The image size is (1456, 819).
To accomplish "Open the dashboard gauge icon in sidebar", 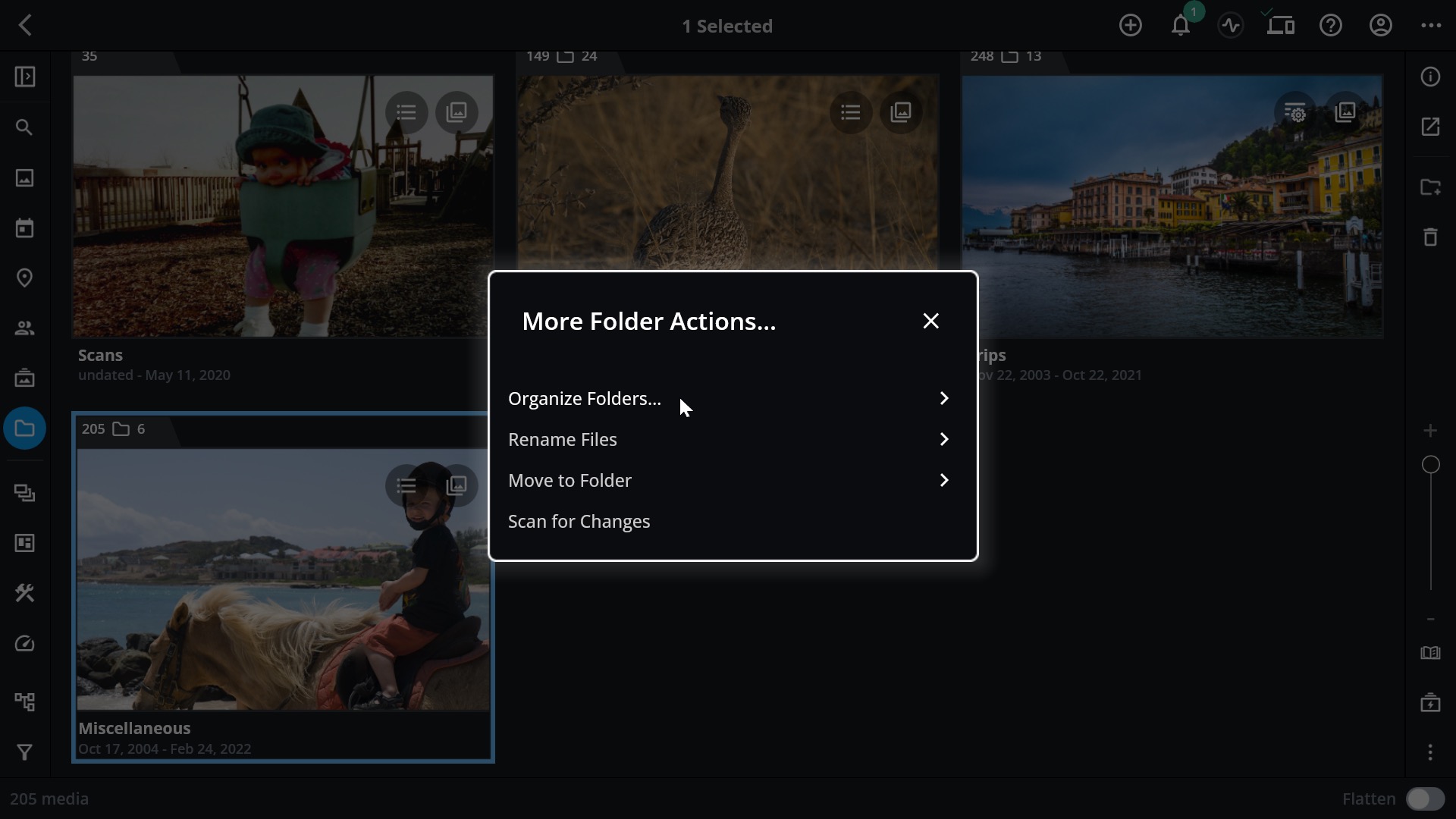I will pos(25,644).
